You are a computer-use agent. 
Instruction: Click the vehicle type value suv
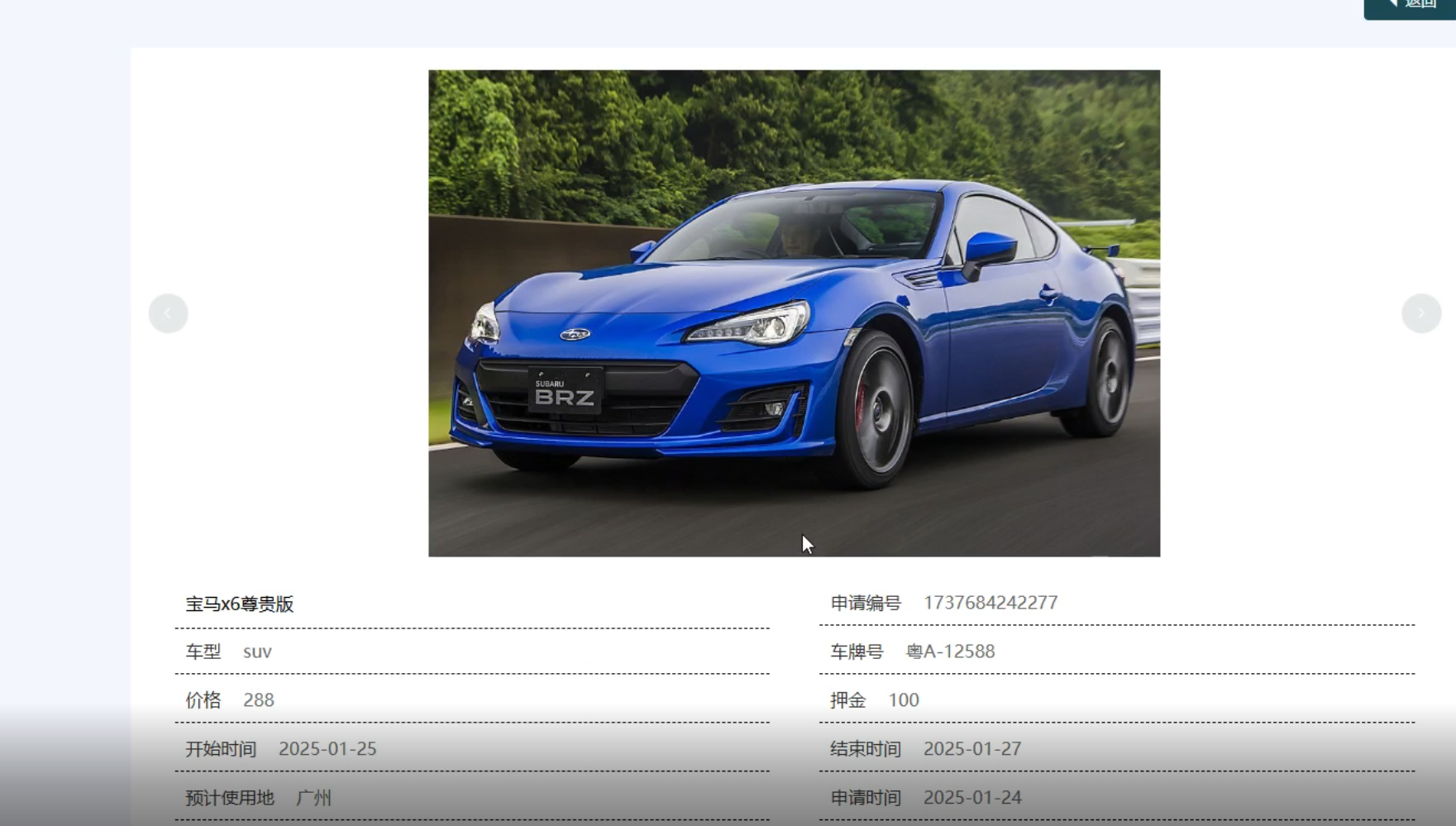point(257,652)
